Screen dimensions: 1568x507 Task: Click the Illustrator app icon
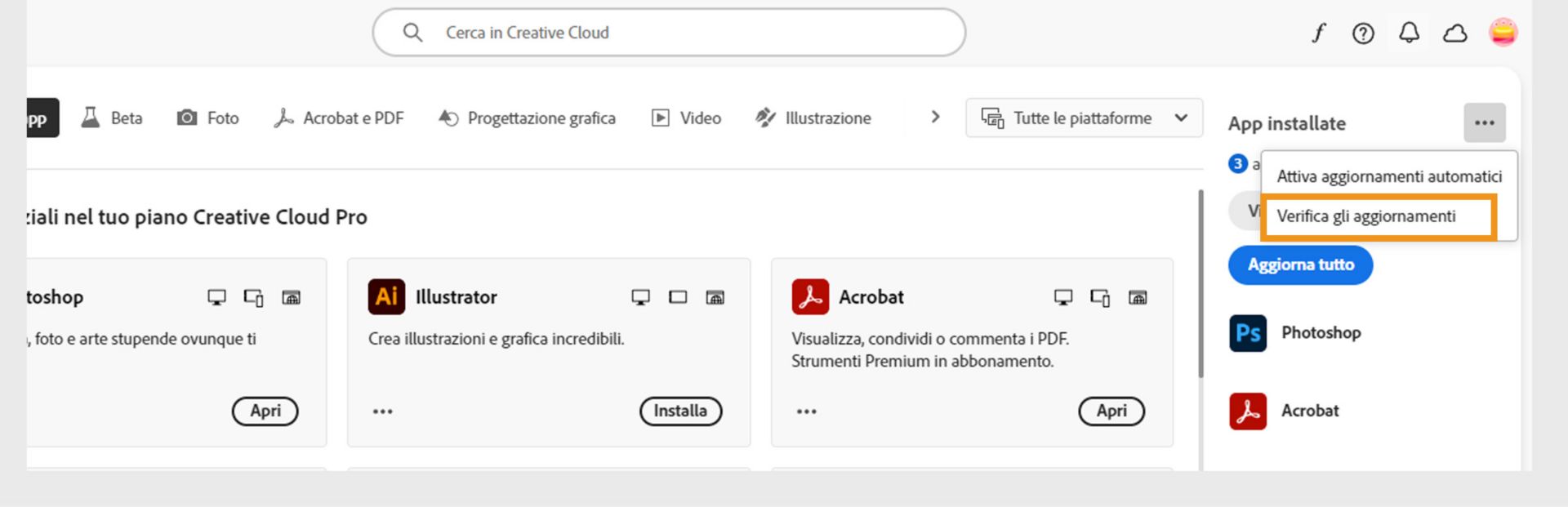(x=386, y=297)
